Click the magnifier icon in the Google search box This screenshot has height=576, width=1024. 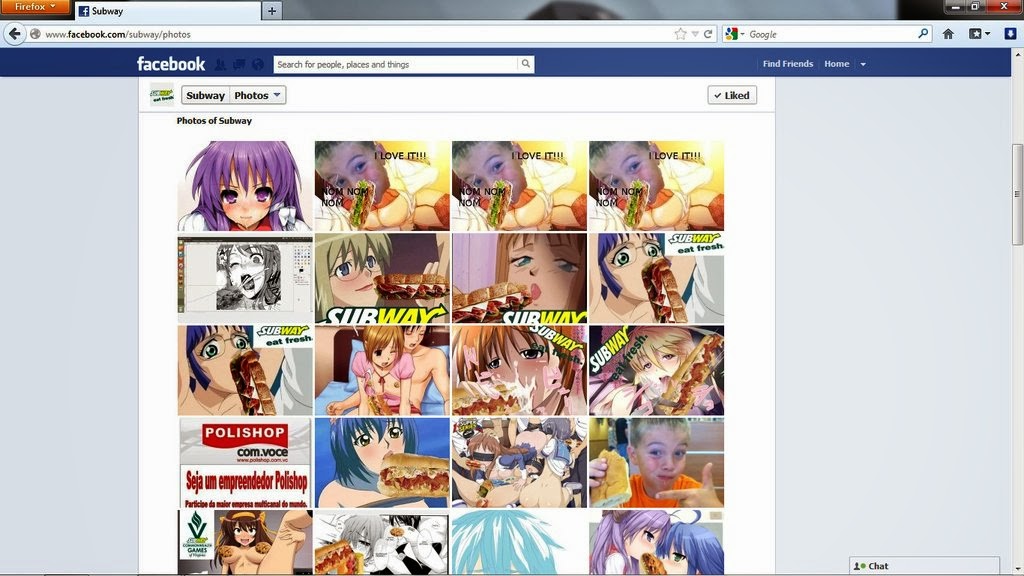(923, 33)
